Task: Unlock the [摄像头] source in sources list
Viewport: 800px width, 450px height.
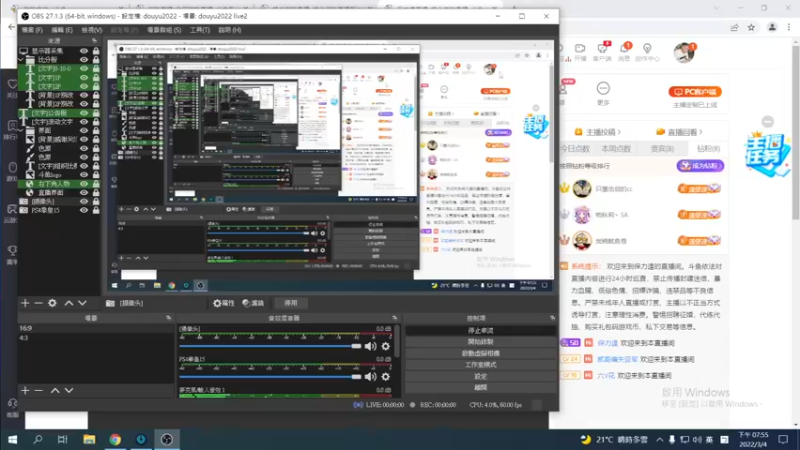Action: 96,202
